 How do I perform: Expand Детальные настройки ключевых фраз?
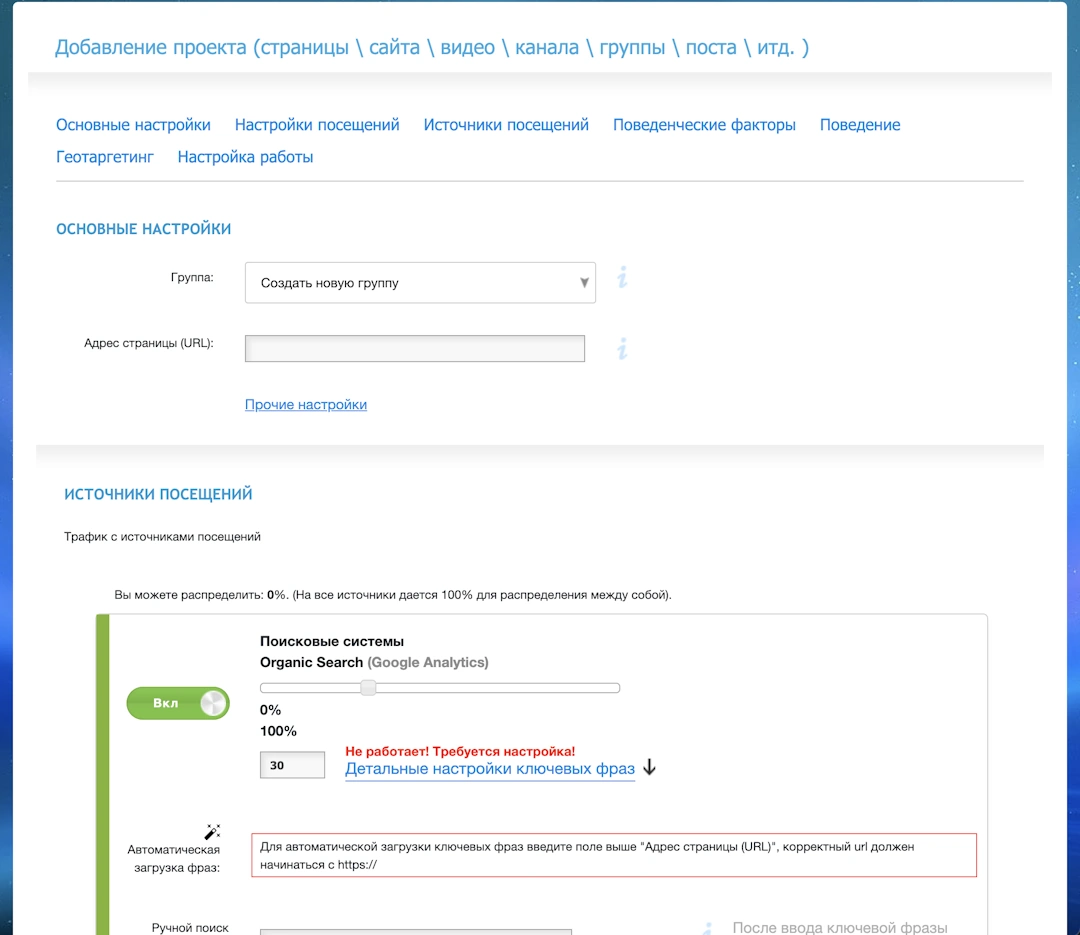click(x=490, y=769)
